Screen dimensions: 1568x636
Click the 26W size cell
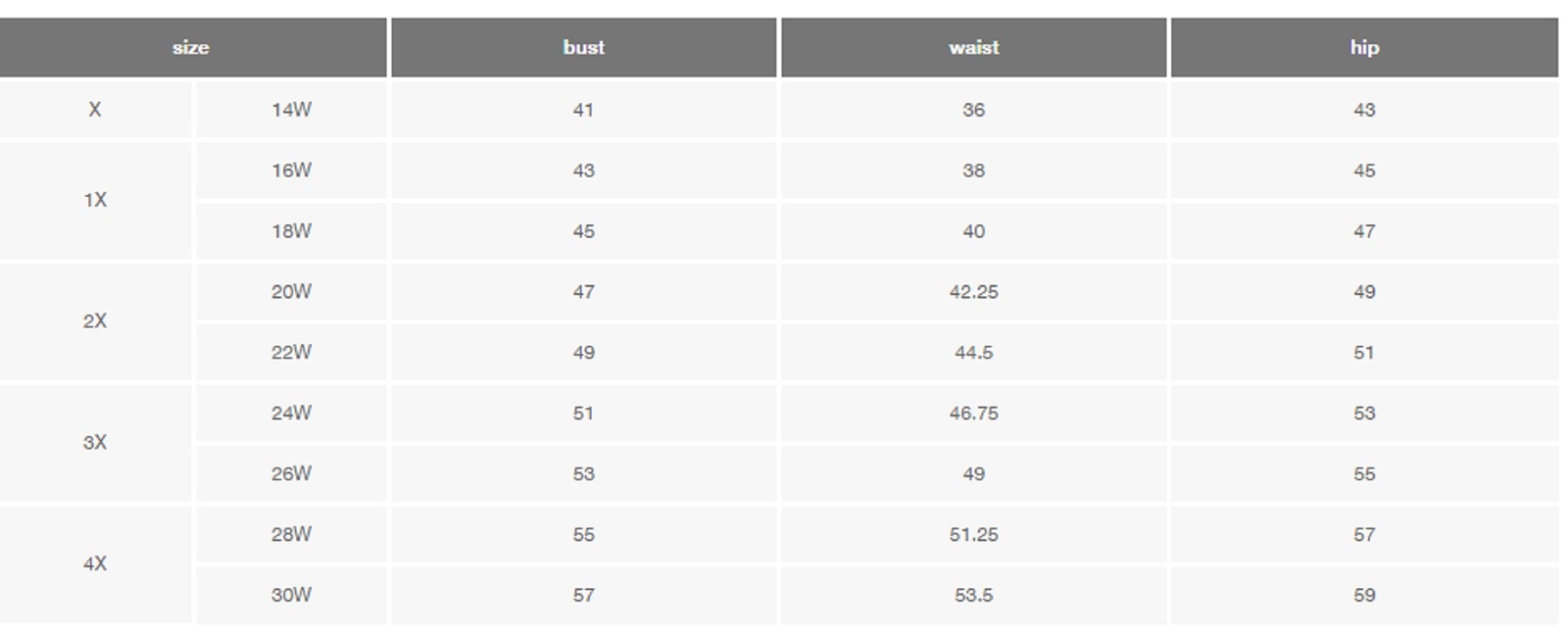point(291,474)
